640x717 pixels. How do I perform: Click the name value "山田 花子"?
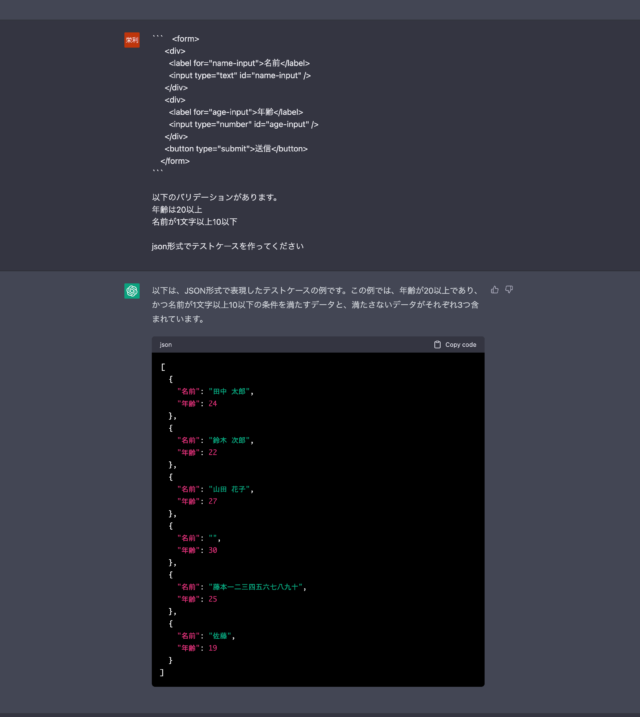229,489
